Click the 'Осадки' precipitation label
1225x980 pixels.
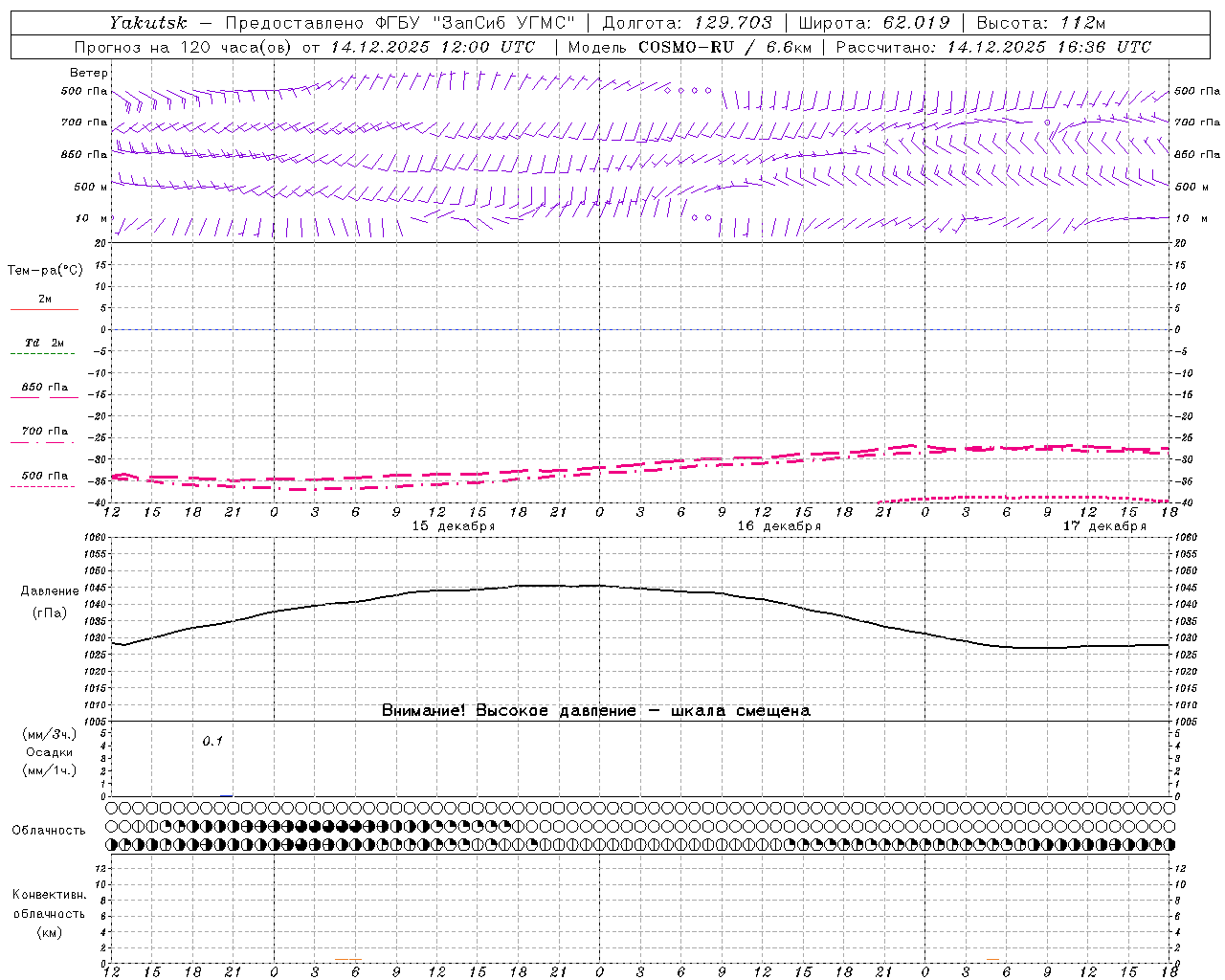50,752
